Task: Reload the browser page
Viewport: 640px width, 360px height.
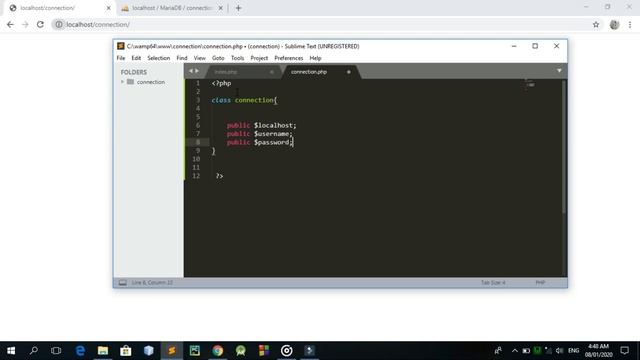Action: coord(40,24)
